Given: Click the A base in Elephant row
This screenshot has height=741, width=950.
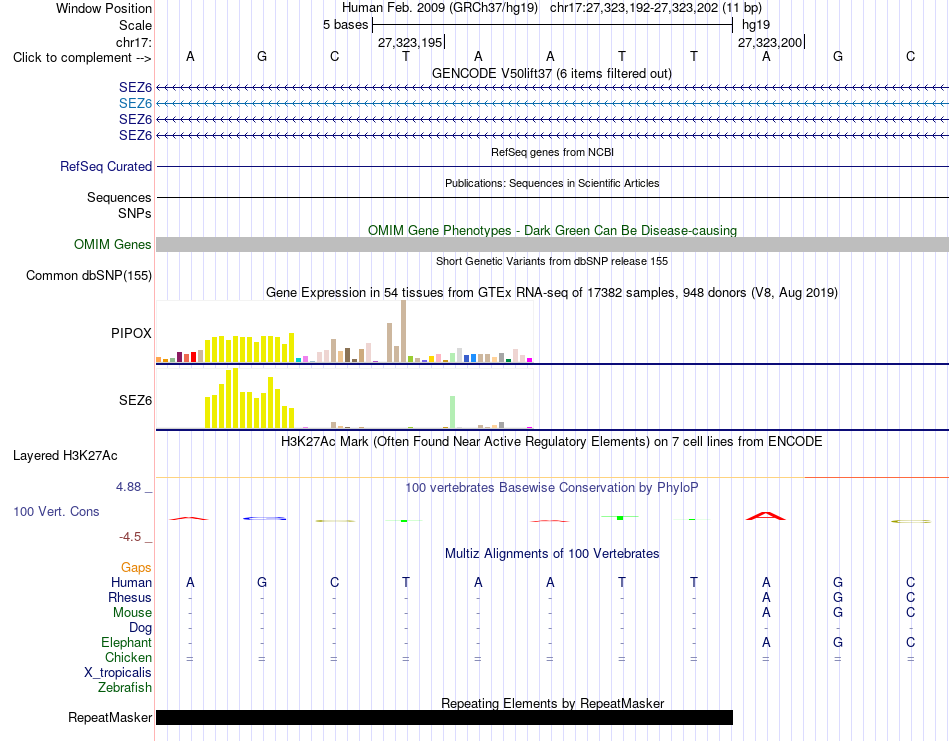Looking at the screenshot, I should coord(766,642).
